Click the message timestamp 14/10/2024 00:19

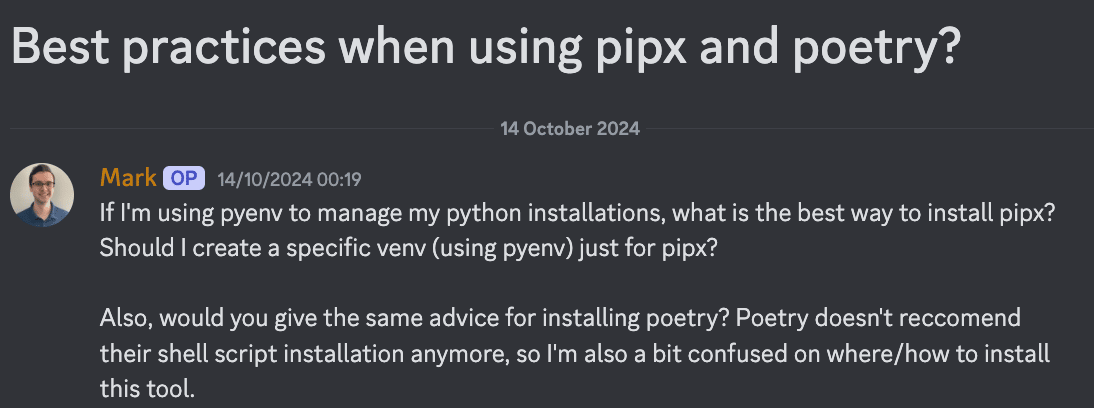pos(289,179)
